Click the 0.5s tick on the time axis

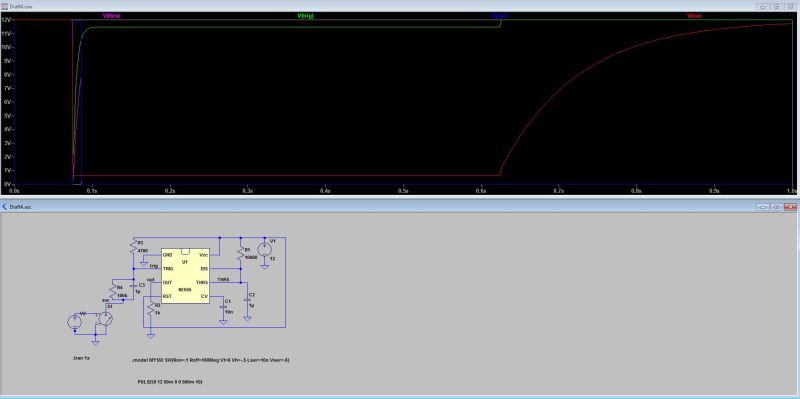tap(403, 190)
